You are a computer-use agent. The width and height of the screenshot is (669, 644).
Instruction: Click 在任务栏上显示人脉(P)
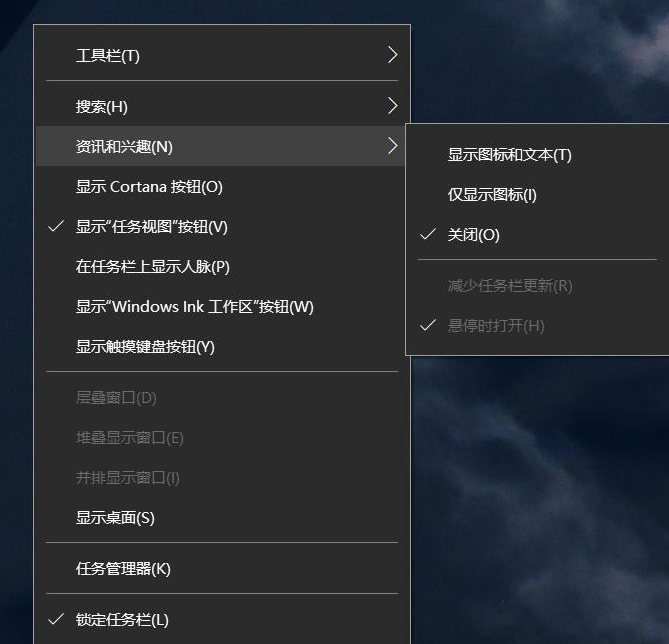point(152,267)
